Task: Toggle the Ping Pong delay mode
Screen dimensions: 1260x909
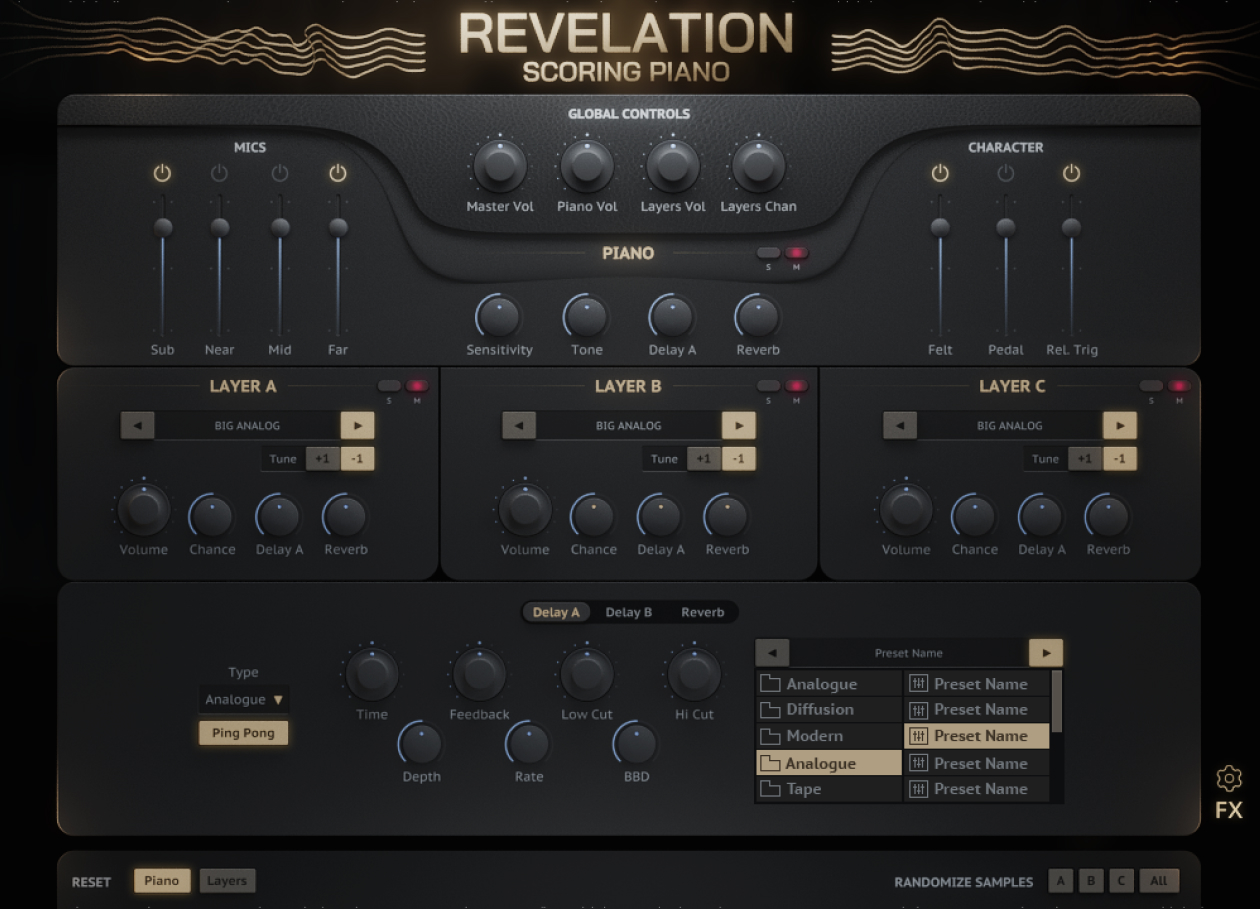Action: [x=243, y=733]
